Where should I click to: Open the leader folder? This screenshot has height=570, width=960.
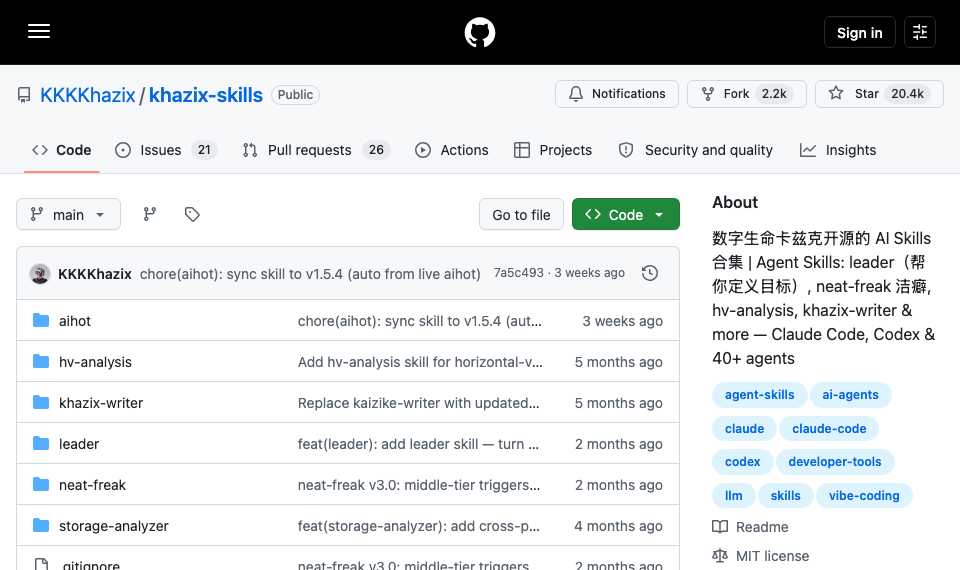coord(79,444)
